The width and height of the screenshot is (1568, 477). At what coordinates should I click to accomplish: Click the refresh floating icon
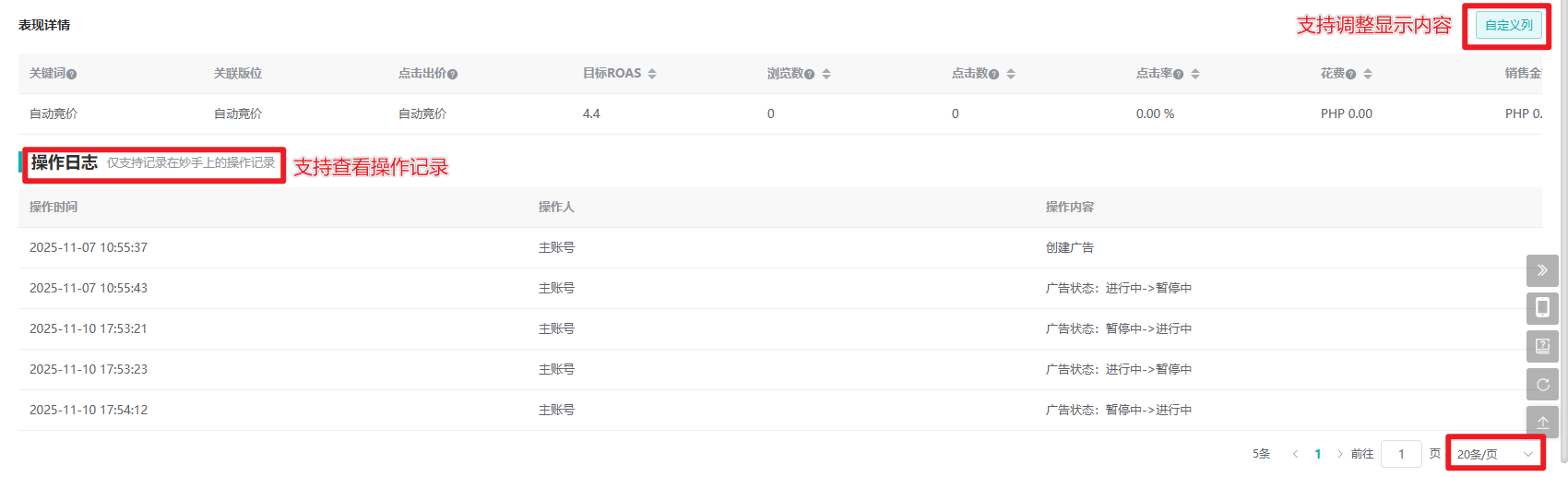[1542, 384]
